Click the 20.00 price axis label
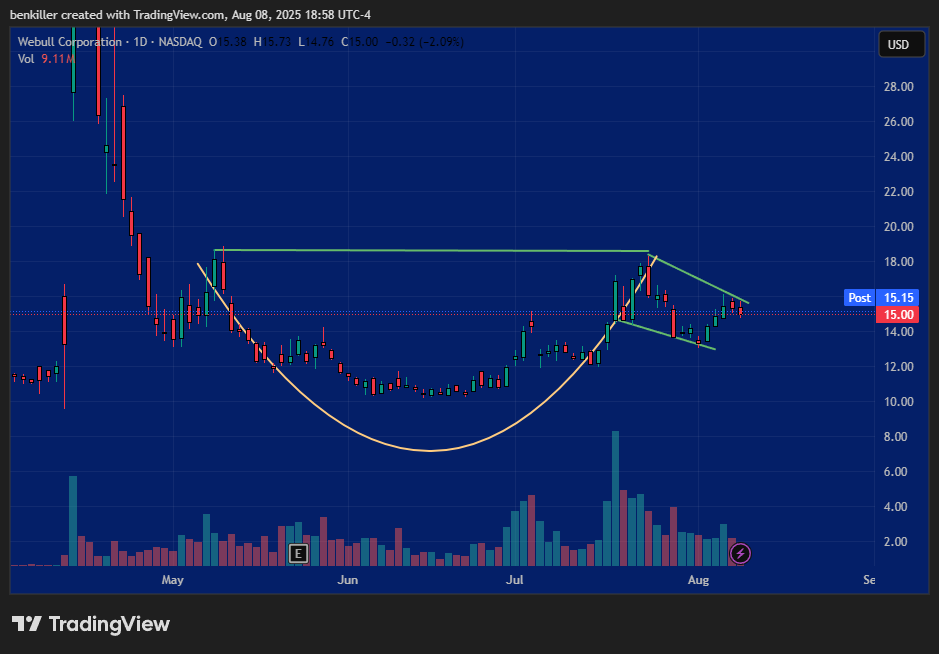This screenshot has width=939, height=654. pos(898,226)
